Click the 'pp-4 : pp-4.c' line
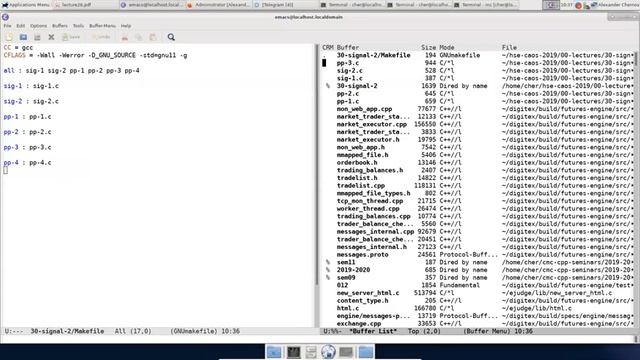 (x=27, y=162)
